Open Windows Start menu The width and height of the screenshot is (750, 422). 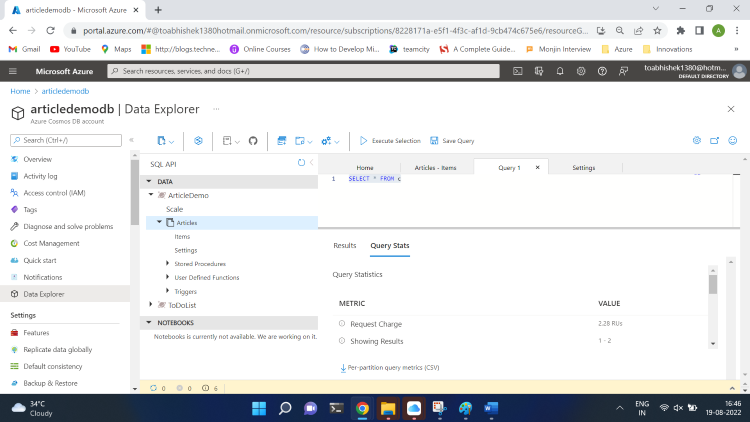pos(259,408)
